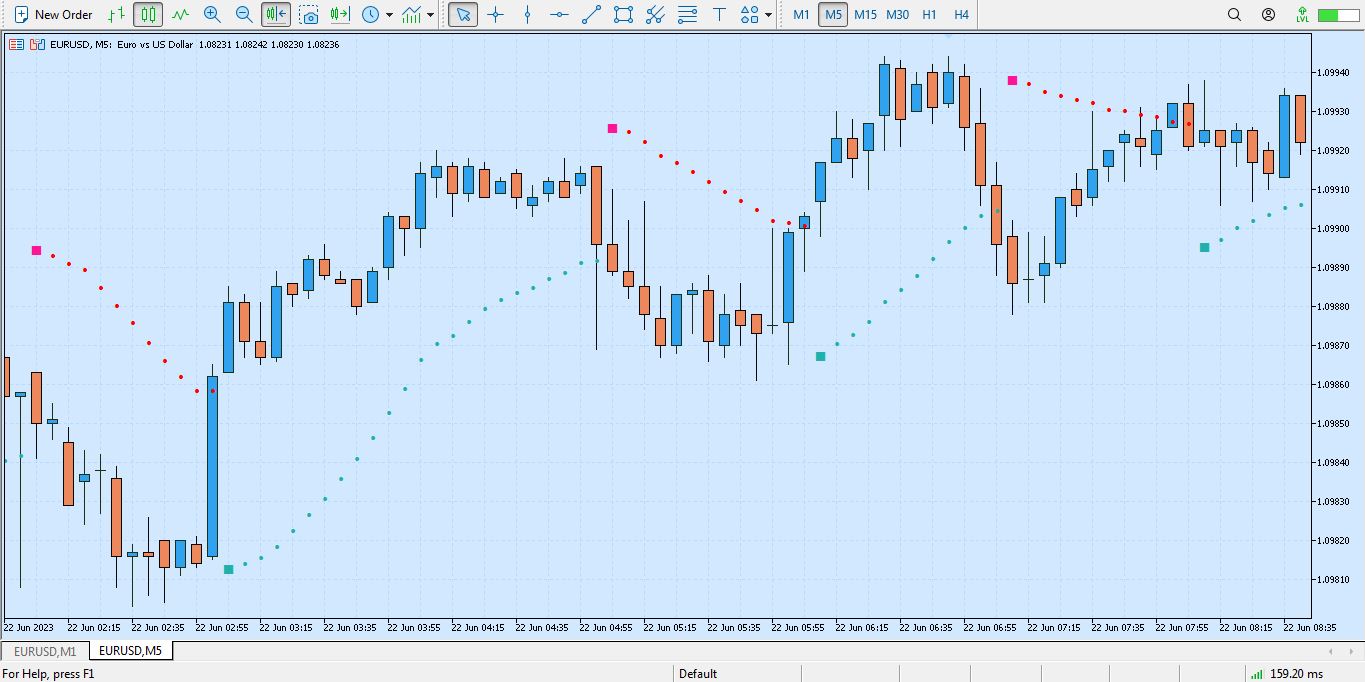Click the magenta Parabolic SAR square marker near 04:55
This screenshot has height=682, width=1365.
[x=613, y=129]
